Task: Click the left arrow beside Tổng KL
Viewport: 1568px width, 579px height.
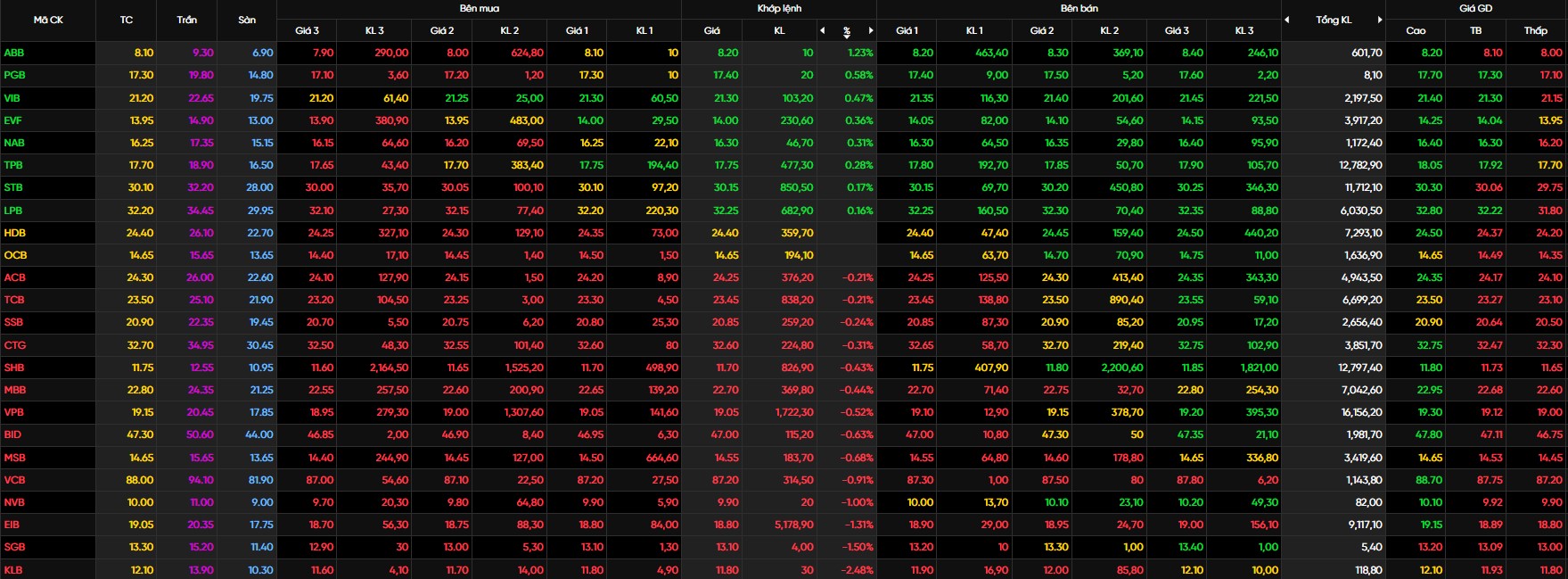Action: click(1286, 20)
